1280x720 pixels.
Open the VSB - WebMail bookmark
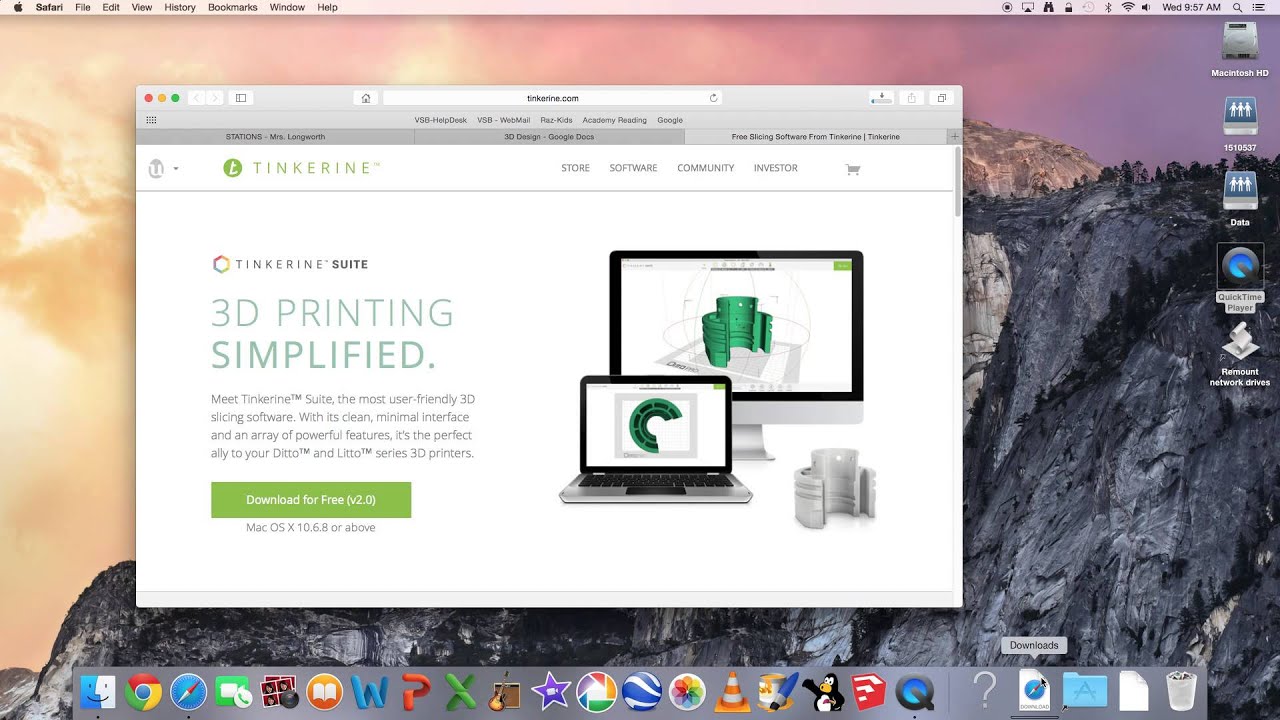(504, 120)
